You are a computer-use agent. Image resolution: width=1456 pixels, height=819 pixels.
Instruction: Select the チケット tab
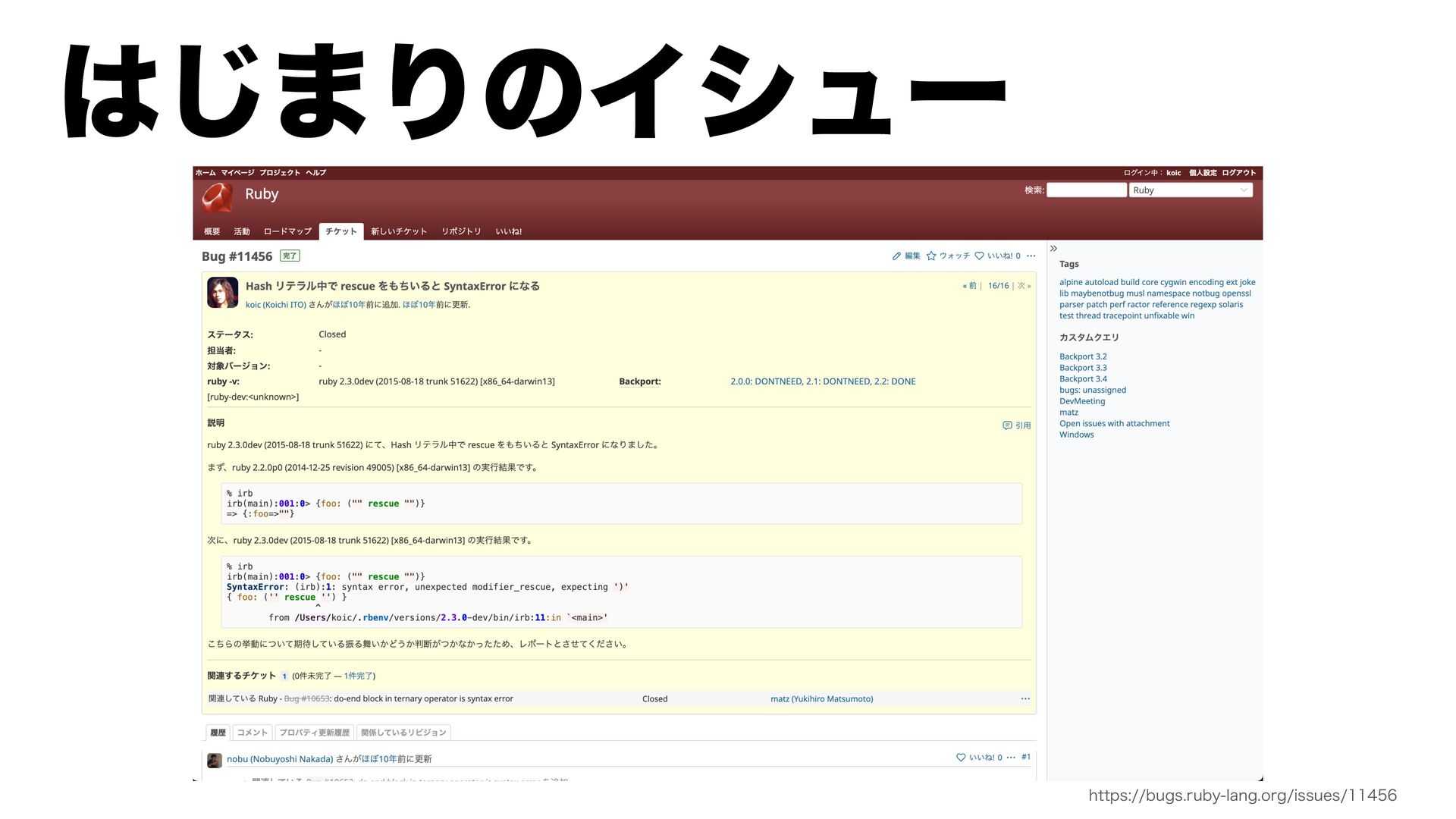pos(341,231)
